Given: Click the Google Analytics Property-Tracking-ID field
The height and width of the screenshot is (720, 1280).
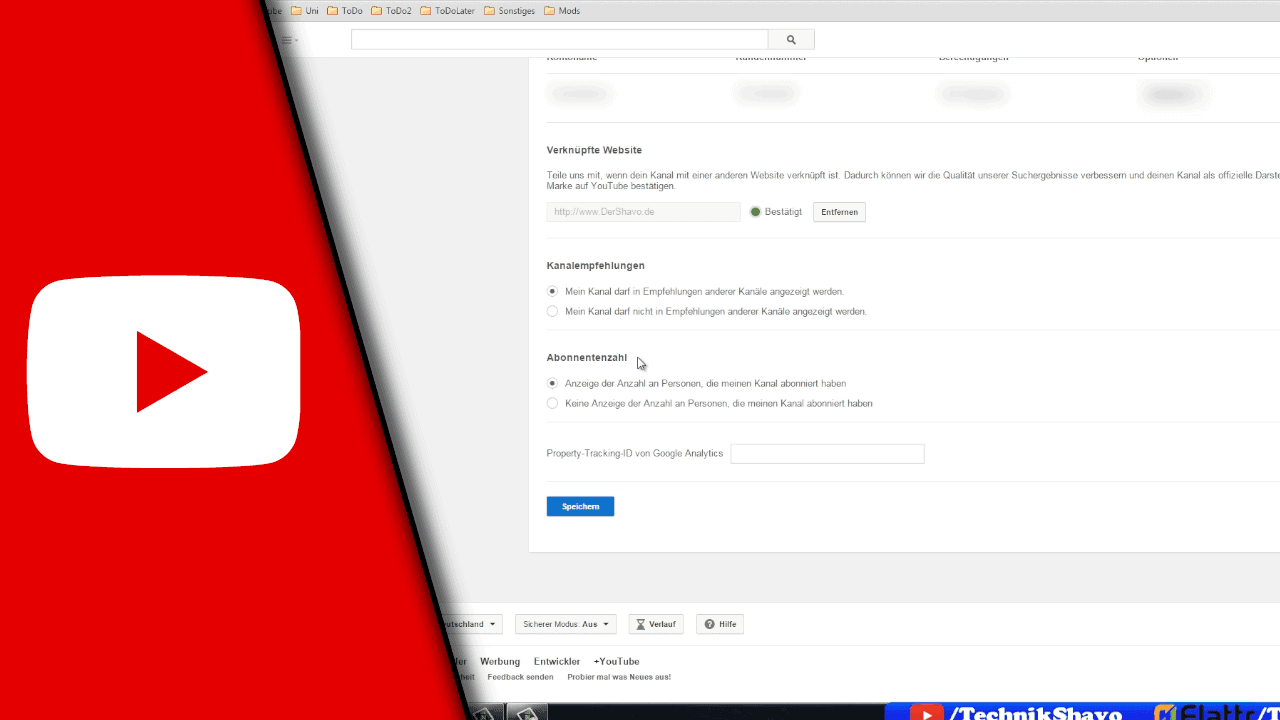Looking at the screenshot, I should (827, 454).
